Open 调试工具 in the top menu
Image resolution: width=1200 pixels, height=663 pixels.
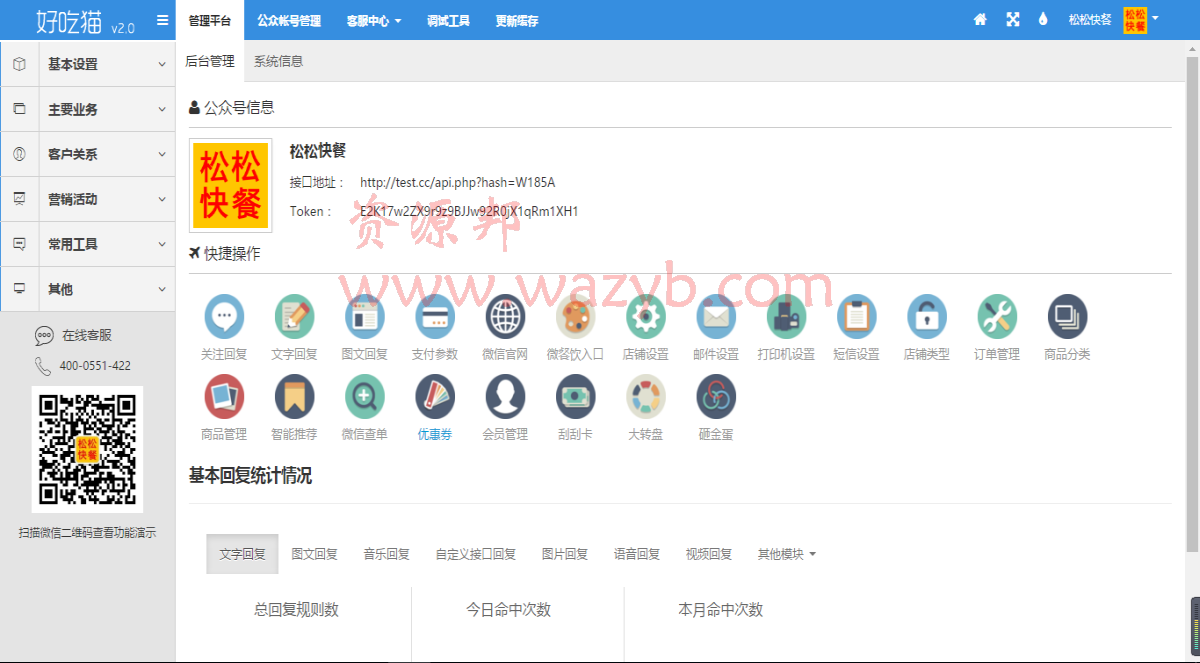coord(448,20)
